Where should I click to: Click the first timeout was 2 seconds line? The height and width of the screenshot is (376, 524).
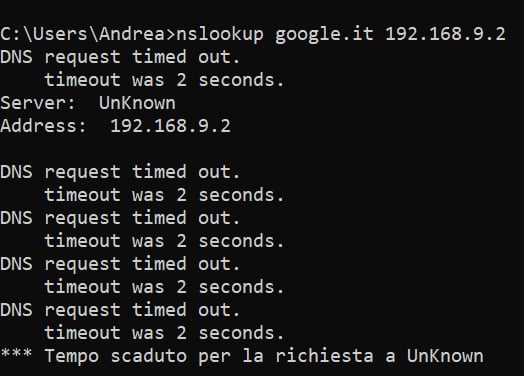coord(164,80)
